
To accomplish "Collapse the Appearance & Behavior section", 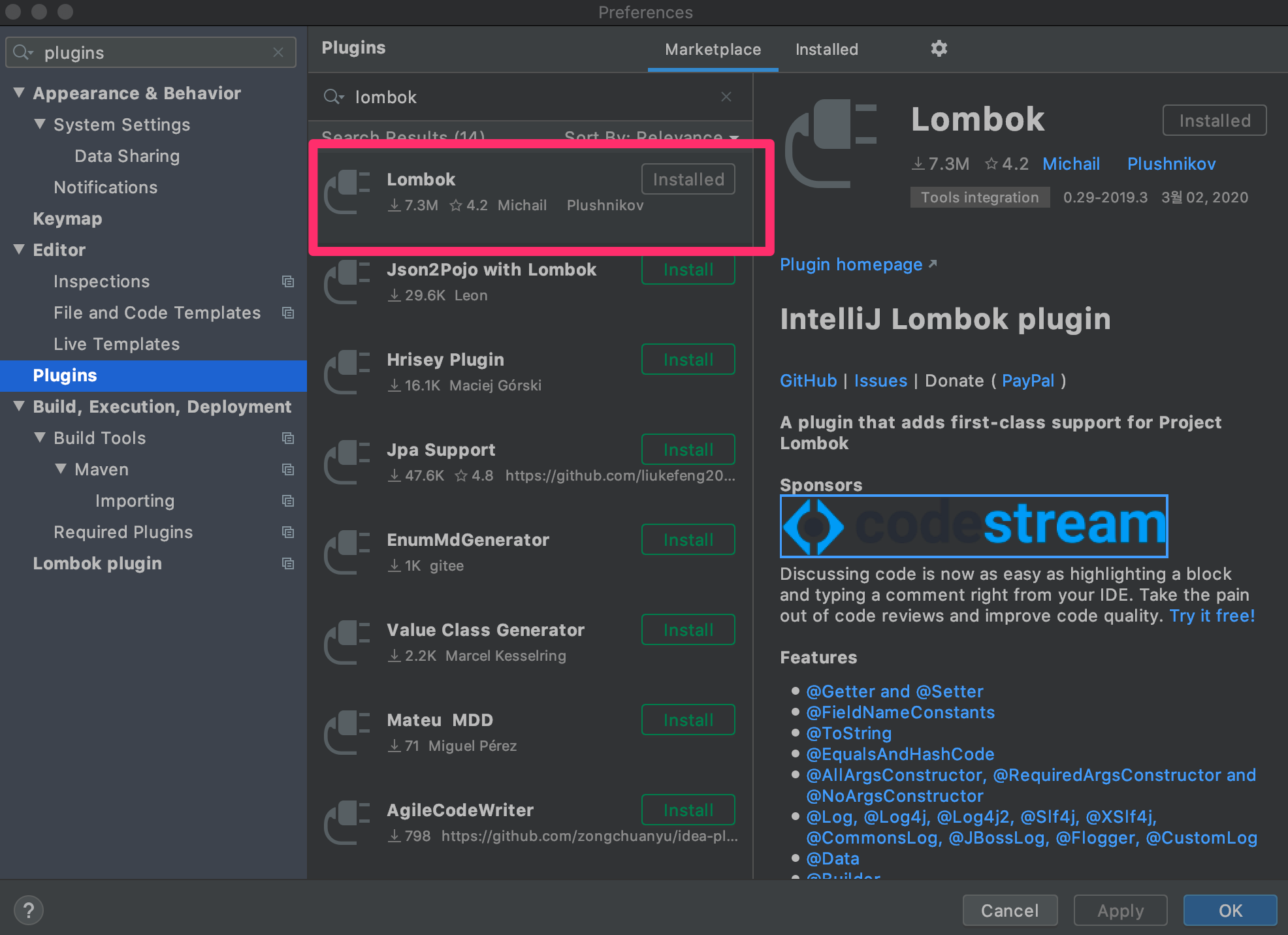I will pyautogui.click(x=19, y=93).
